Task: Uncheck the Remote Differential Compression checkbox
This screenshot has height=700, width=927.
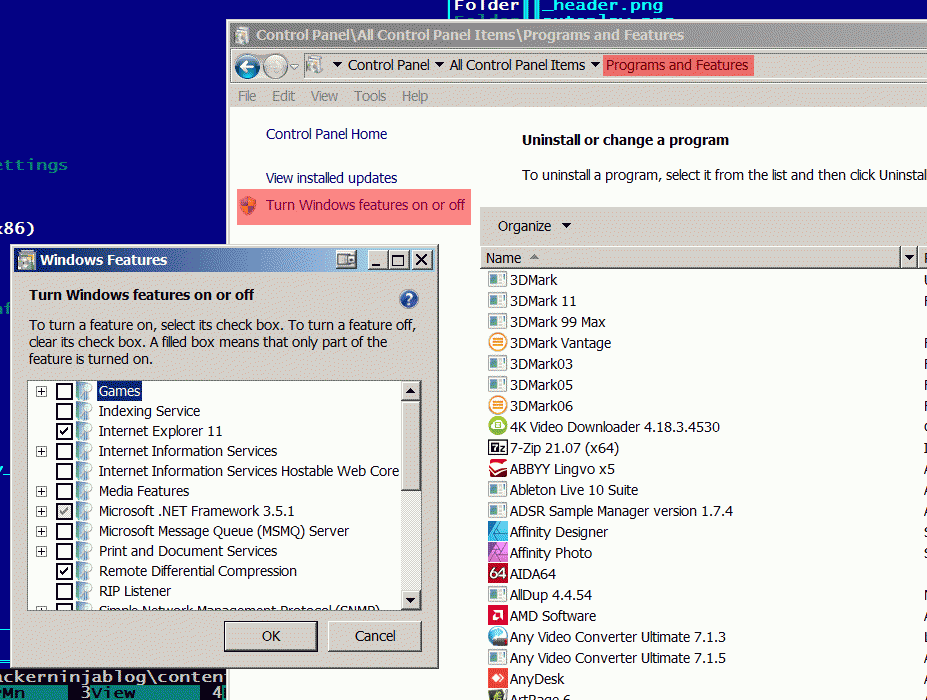Action: coord(64,571)
